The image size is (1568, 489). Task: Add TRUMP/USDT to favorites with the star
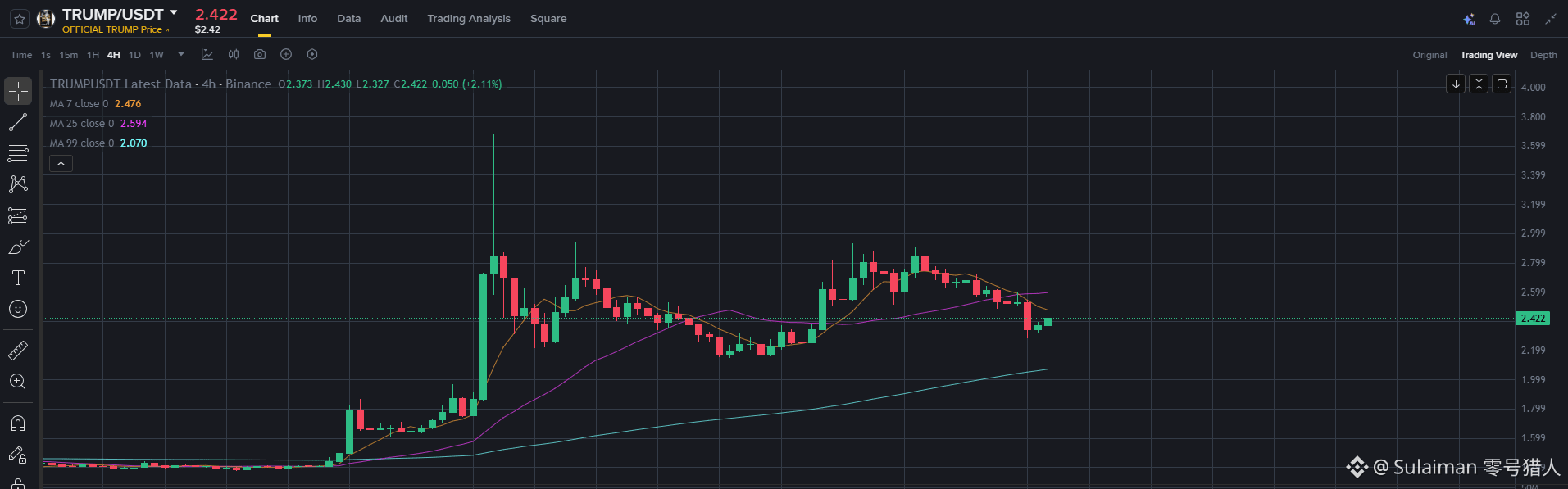point(20,19)
